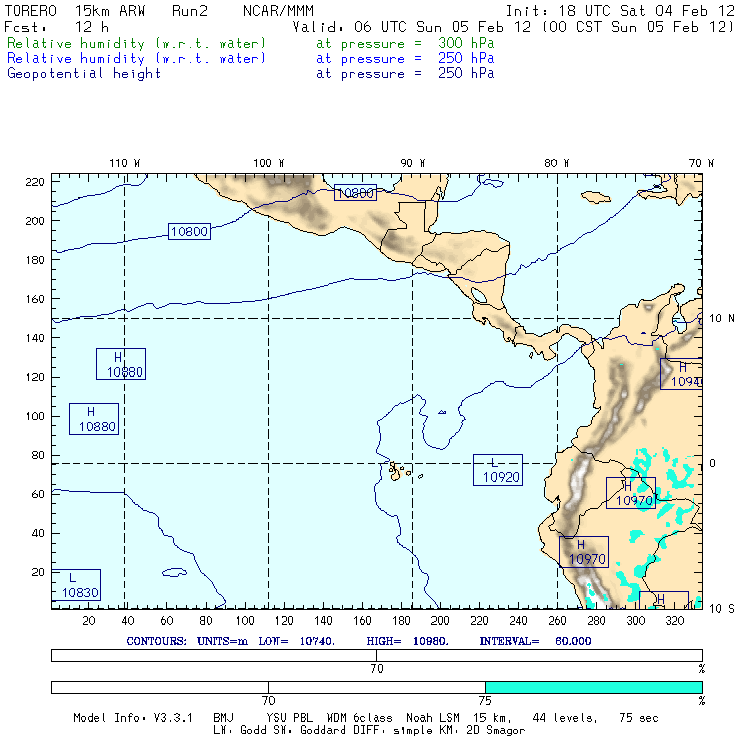Screen dimensions: 740x740
Task: Click the "DIFF: simple" footer text
Action: point(396,730)
